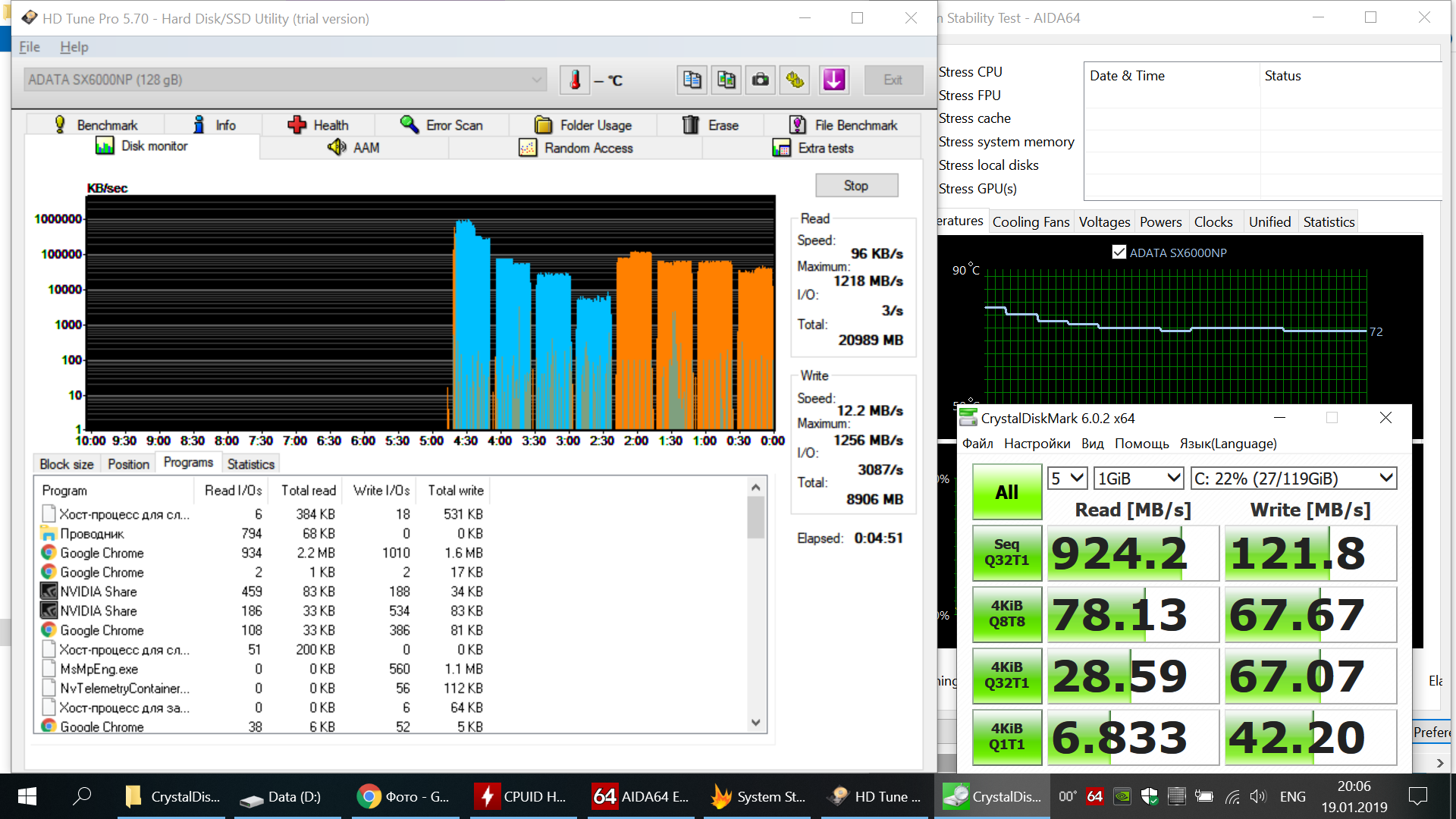The image size is (1456, 819).
Task: Open the Health tab
Action: click(318, 125)
